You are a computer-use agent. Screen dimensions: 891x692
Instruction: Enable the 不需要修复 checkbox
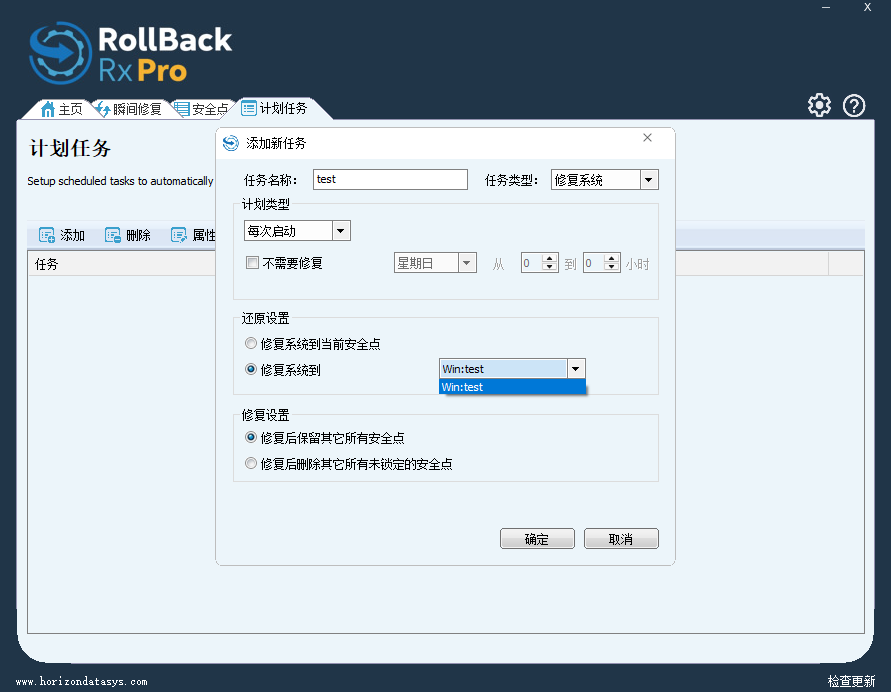(252, 264)
